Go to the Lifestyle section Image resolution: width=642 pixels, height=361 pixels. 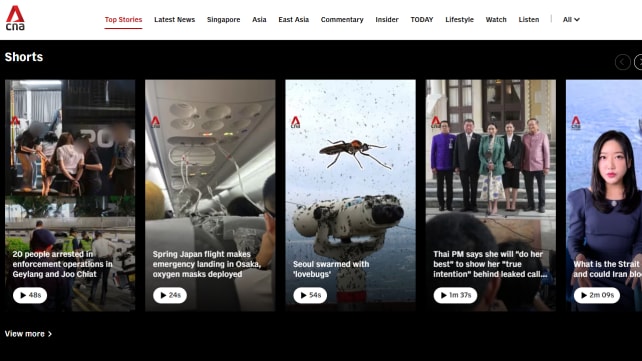tap(459, 20)
